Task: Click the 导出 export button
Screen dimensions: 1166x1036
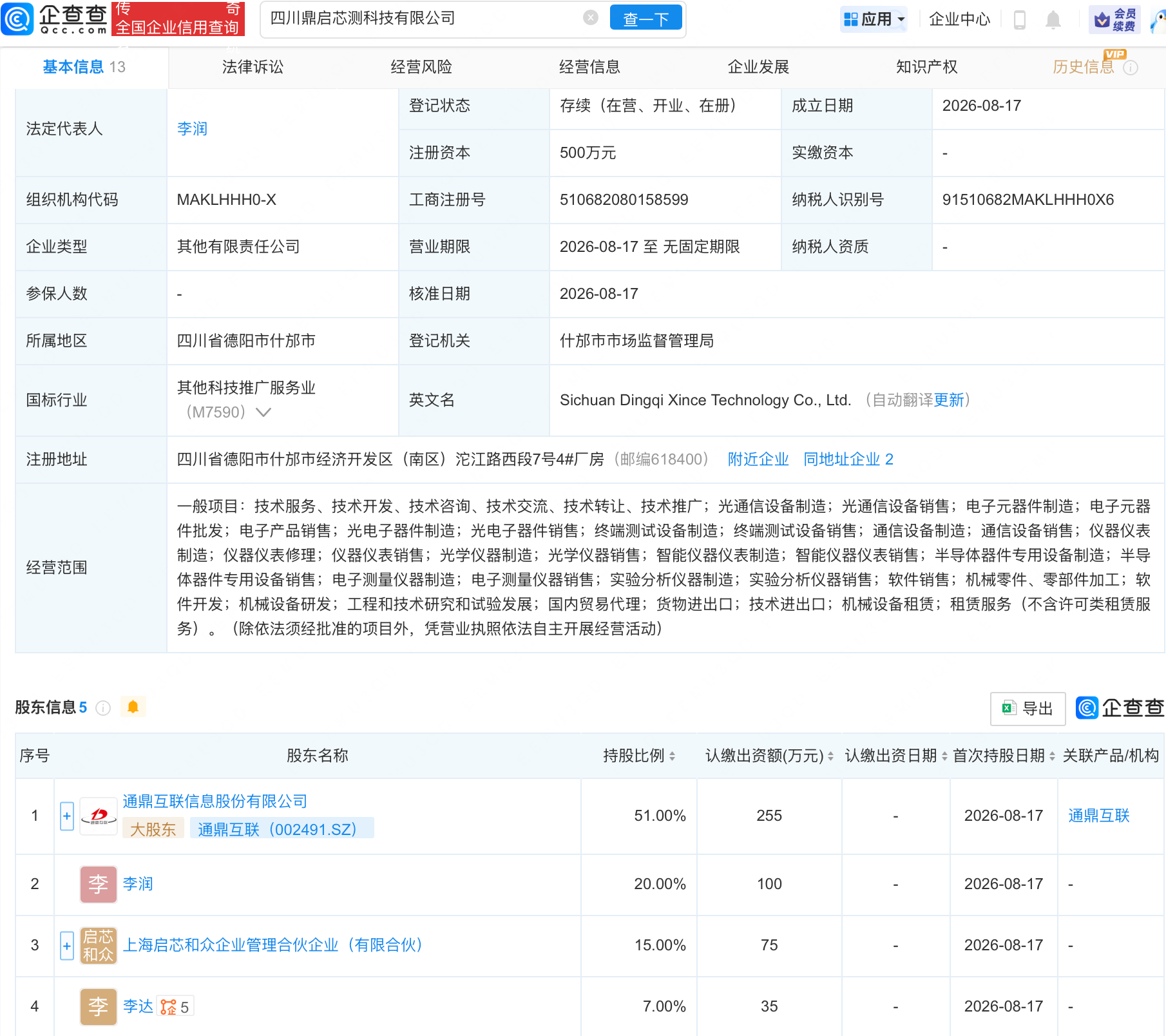Action: 1027,709
